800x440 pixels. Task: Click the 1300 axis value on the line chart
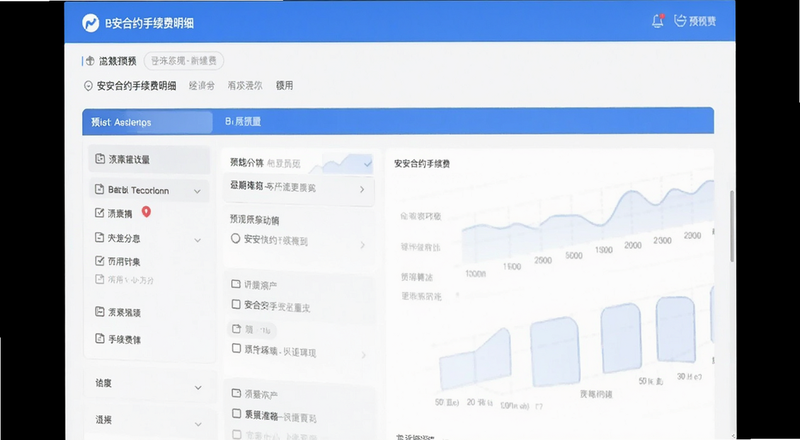(x=604, y=250)
